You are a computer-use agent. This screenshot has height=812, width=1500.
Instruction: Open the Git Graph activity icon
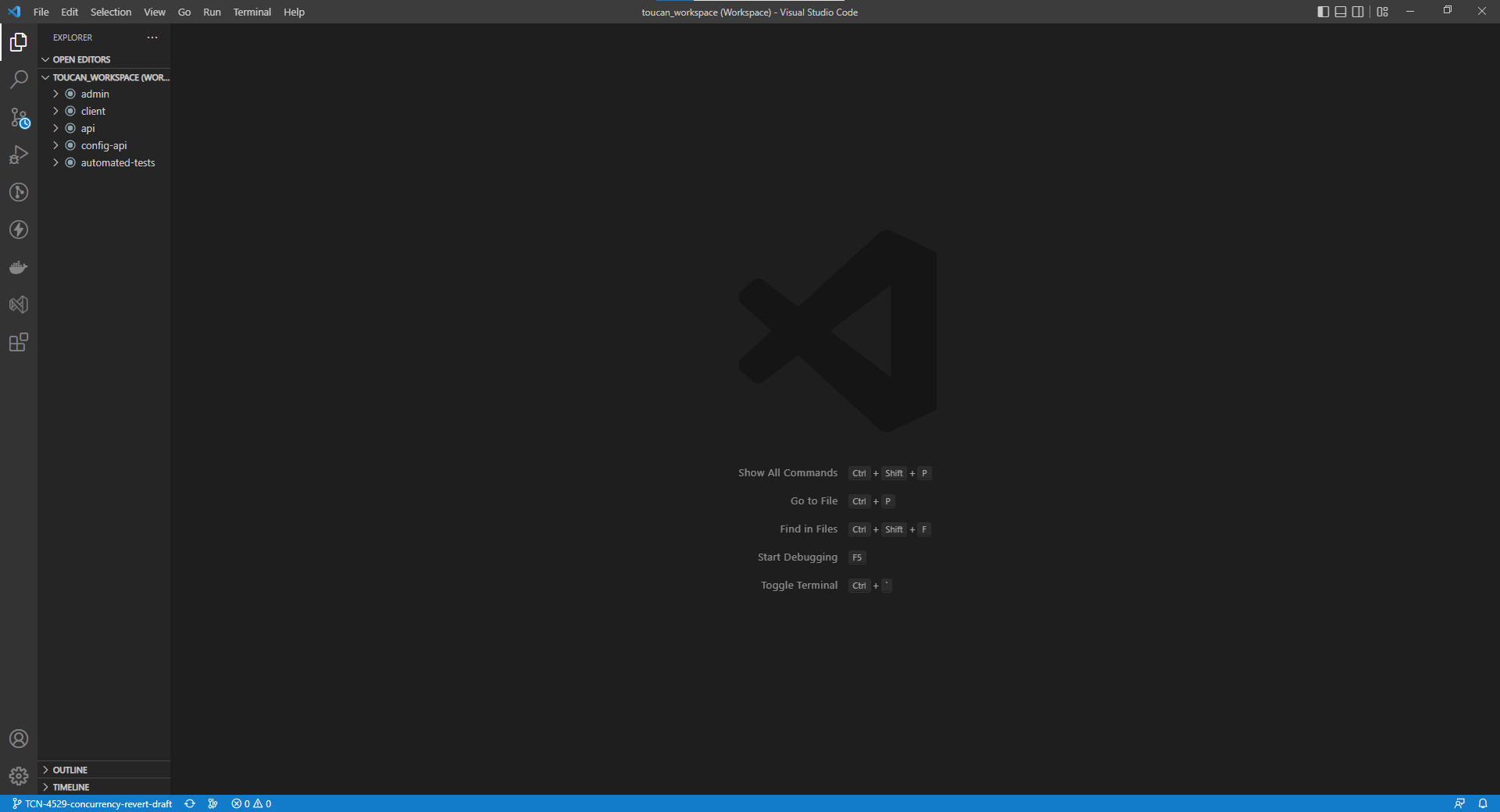(x=19, y=192)
